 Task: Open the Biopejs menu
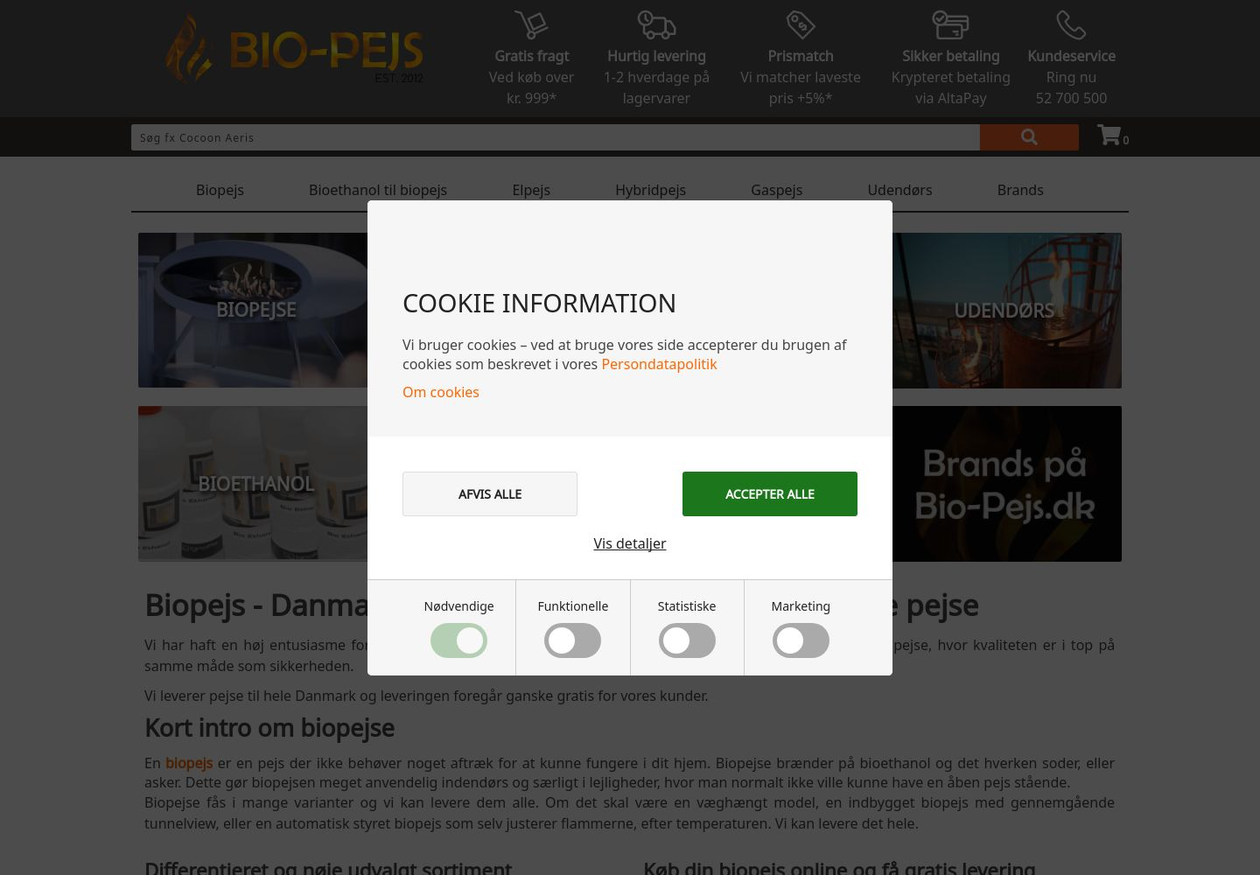[220, 190]
